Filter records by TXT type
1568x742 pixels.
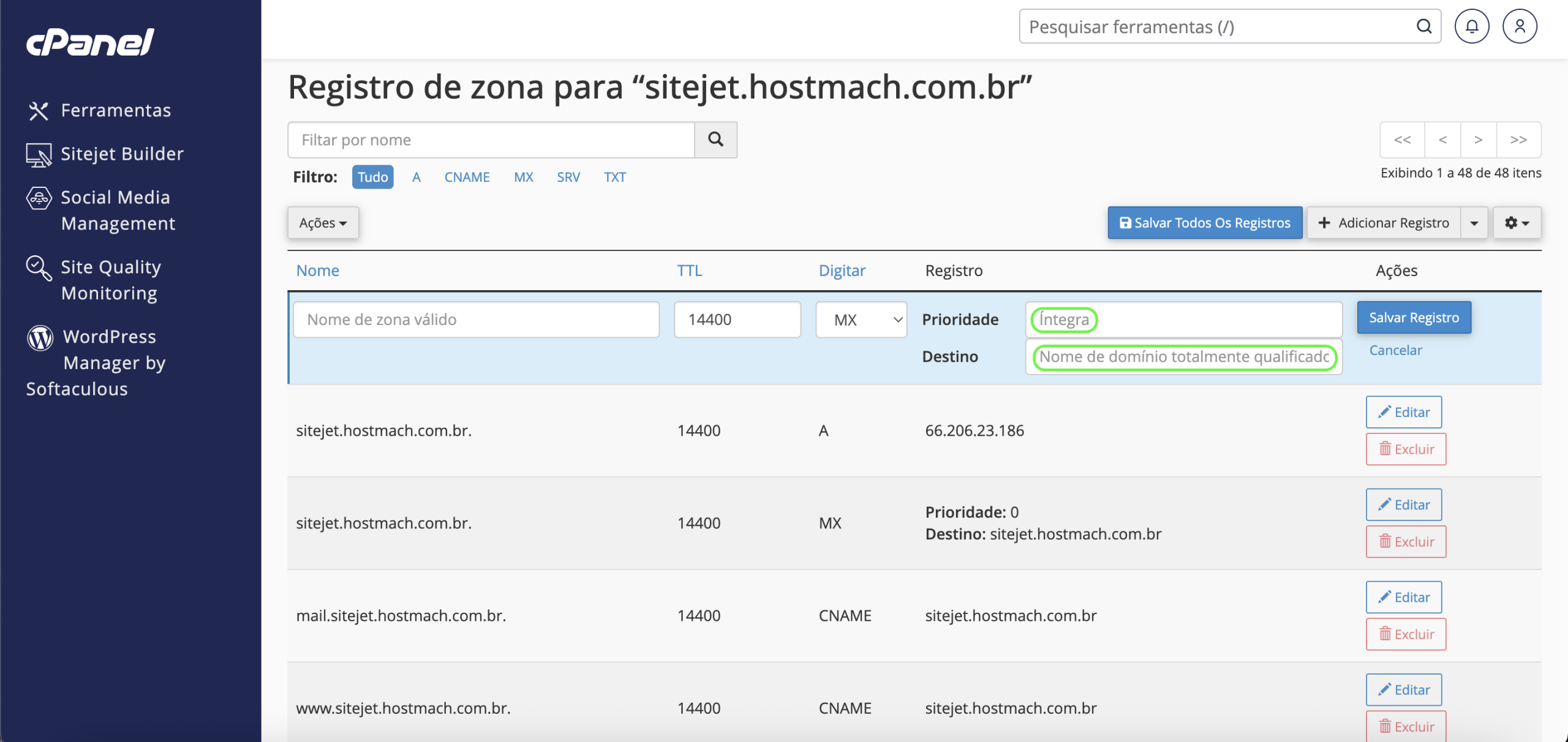point(614,177)
